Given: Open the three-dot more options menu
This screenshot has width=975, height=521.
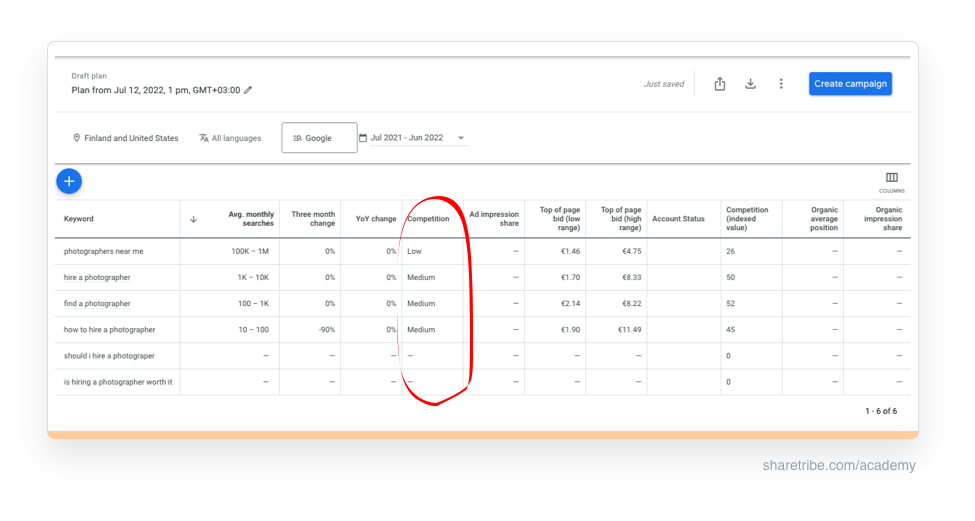Looking at the screenshot, I should pos(781,84).
